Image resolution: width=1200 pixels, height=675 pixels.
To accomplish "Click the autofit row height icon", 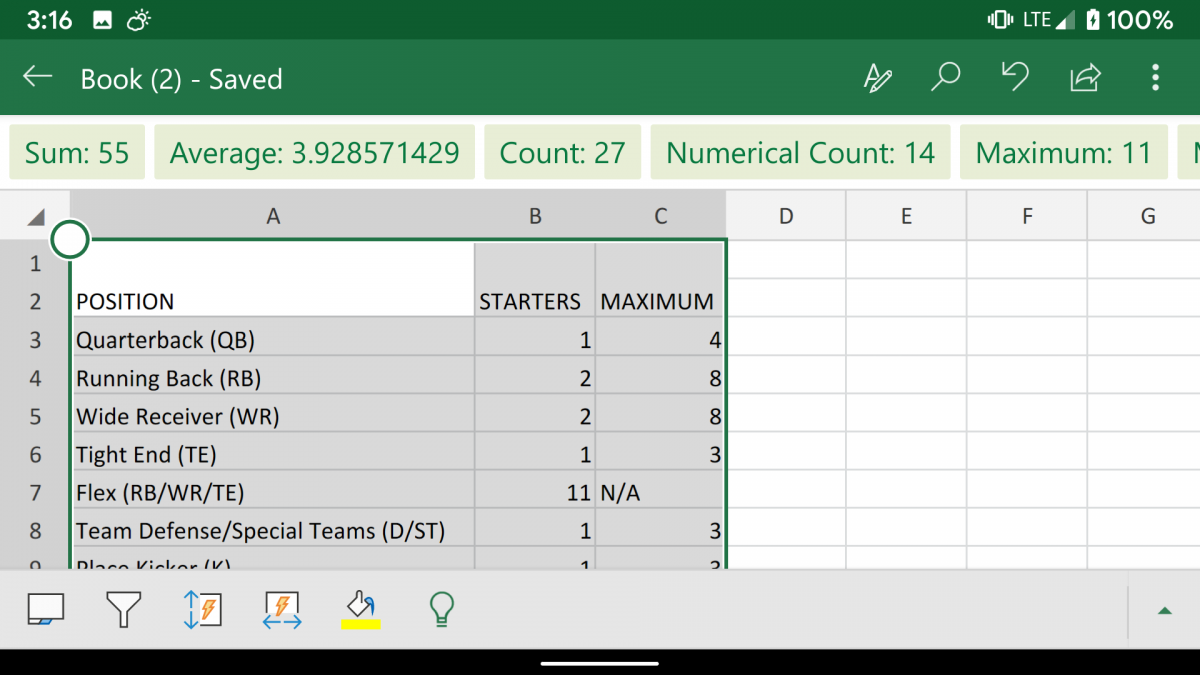I will [x=203, y=609].
